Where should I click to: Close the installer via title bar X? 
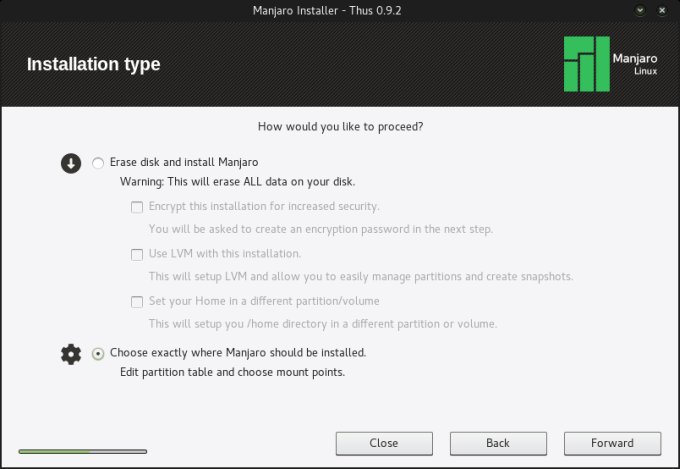[662, 10]
